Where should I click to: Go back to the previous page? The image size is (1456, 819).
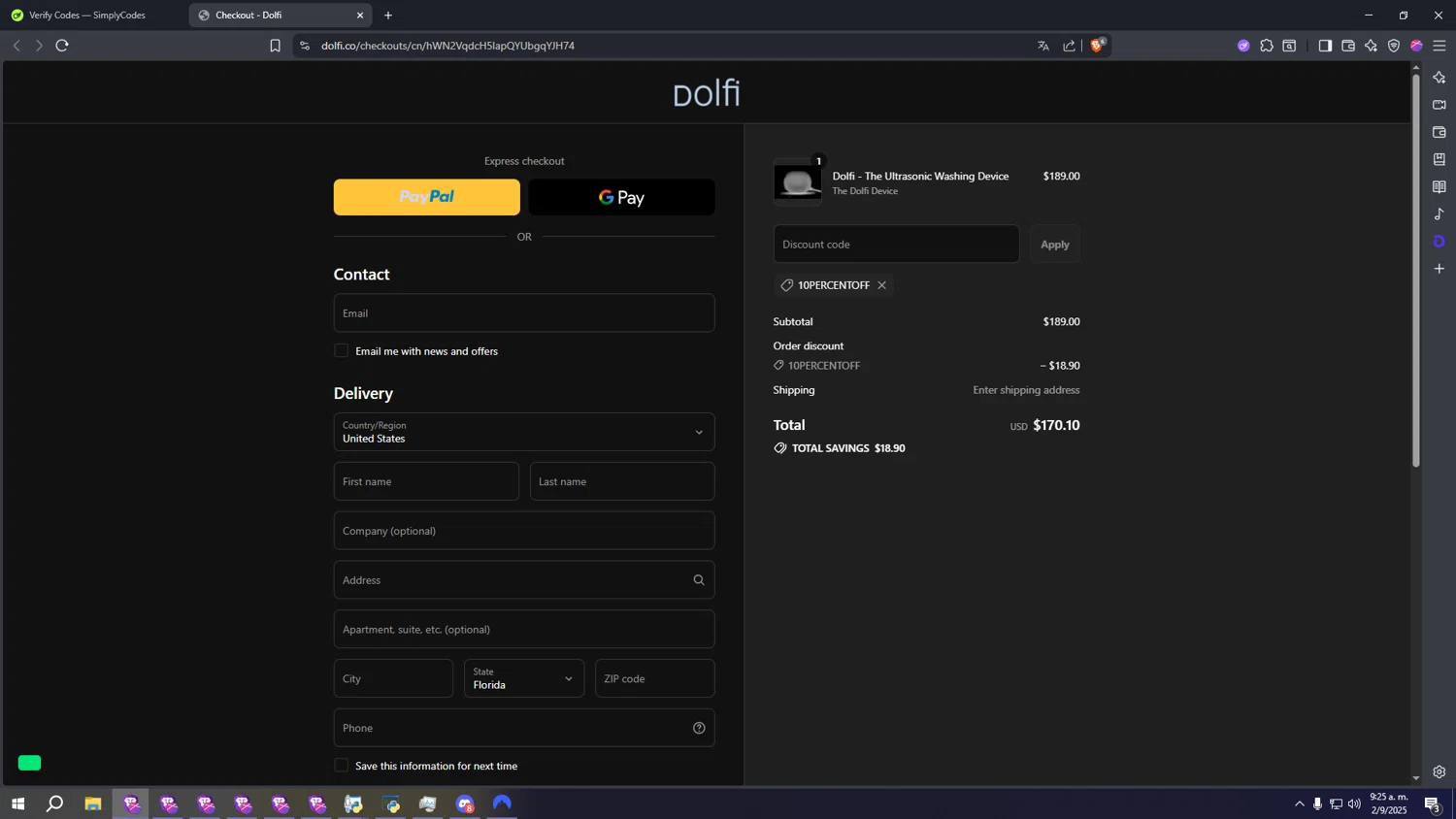(17, 46)
